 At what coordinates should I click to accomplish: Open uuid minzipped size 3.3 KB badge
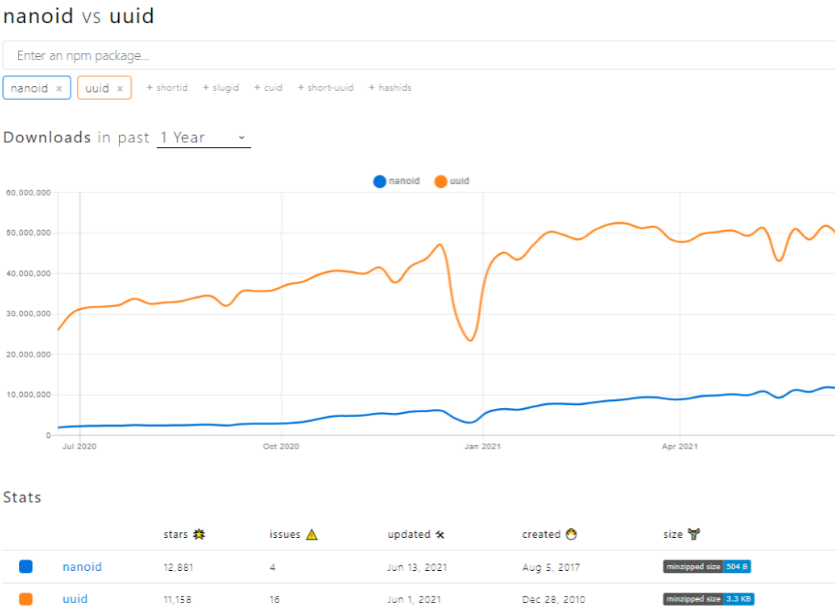[x=708, y=599]
